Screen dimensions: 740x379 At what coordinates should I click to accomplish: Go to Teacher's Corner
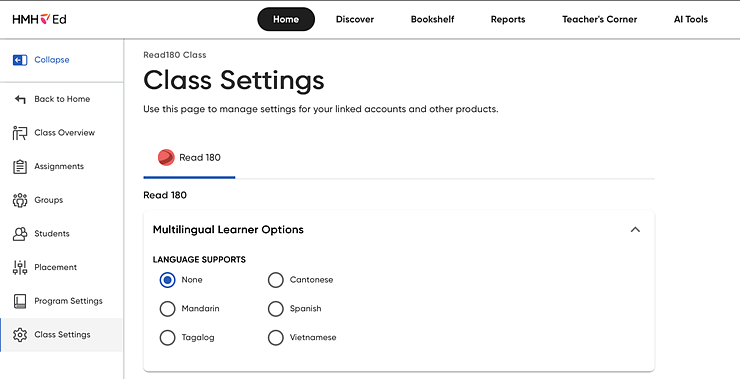(599, 19)
